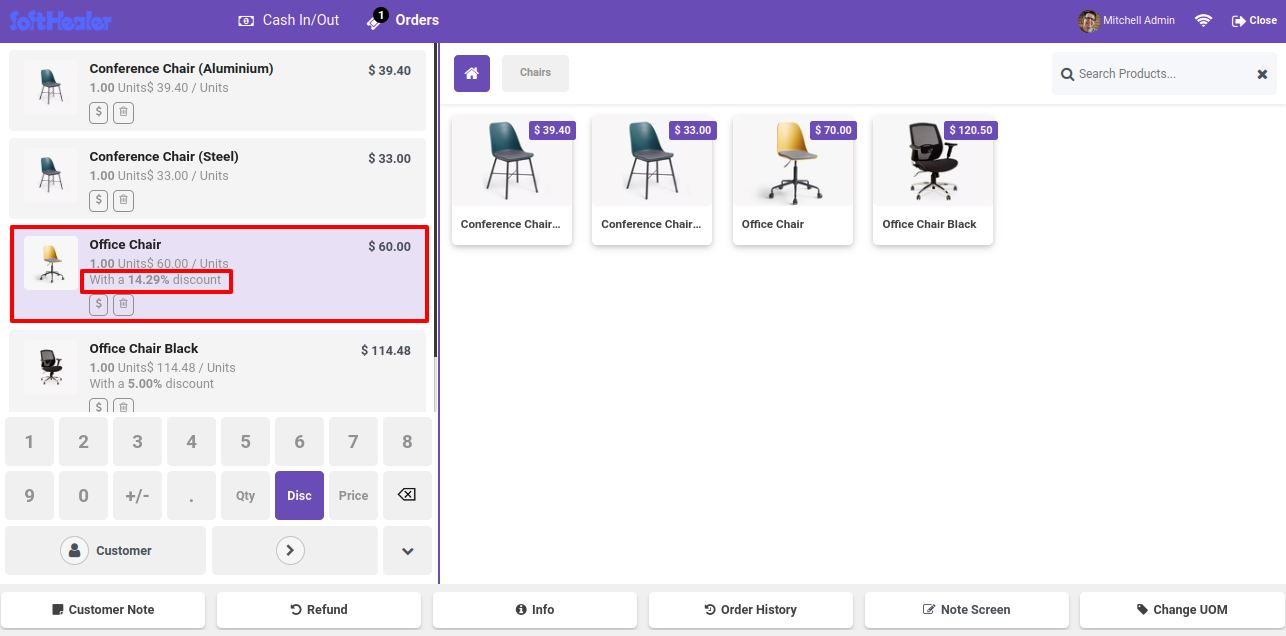Add yellow Office Chair product card
The width and height of the screenshot is (1286, 636).
click(793, 180)
